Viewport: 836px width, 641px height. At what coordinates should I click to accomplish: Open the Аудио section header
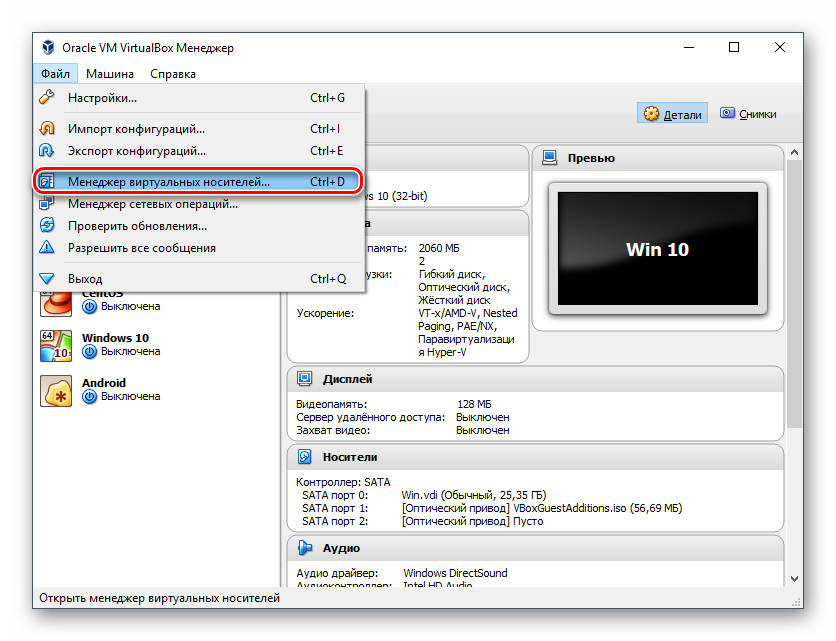(x=535, y=548)
